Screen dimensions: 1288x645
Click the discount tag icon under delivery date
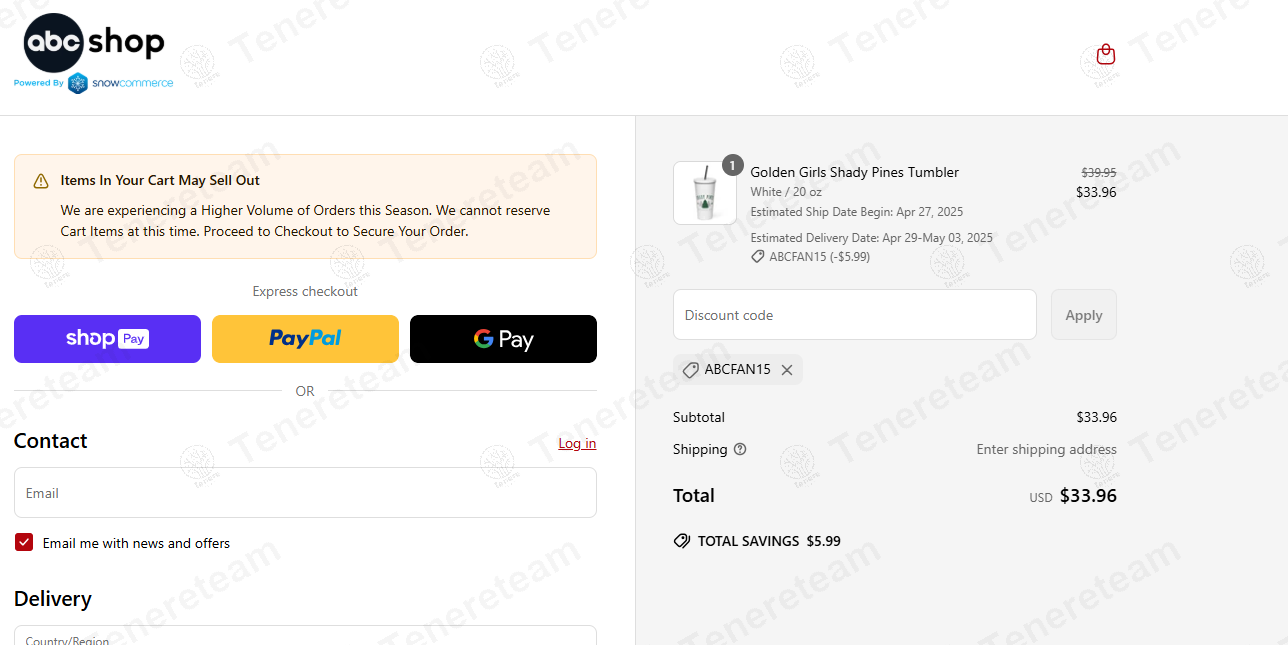click(758, 257)
